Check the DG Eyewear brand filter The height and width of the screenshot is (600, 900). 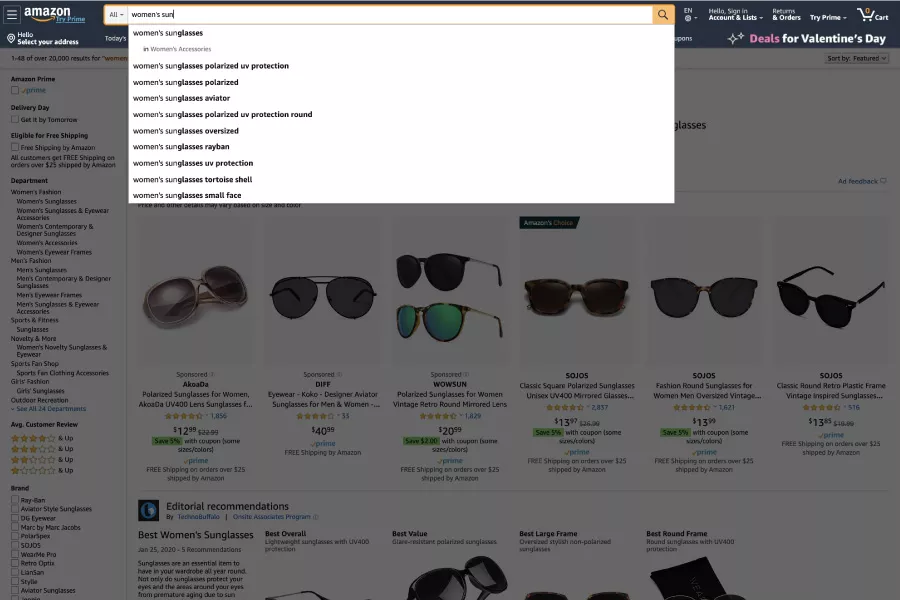15,518
